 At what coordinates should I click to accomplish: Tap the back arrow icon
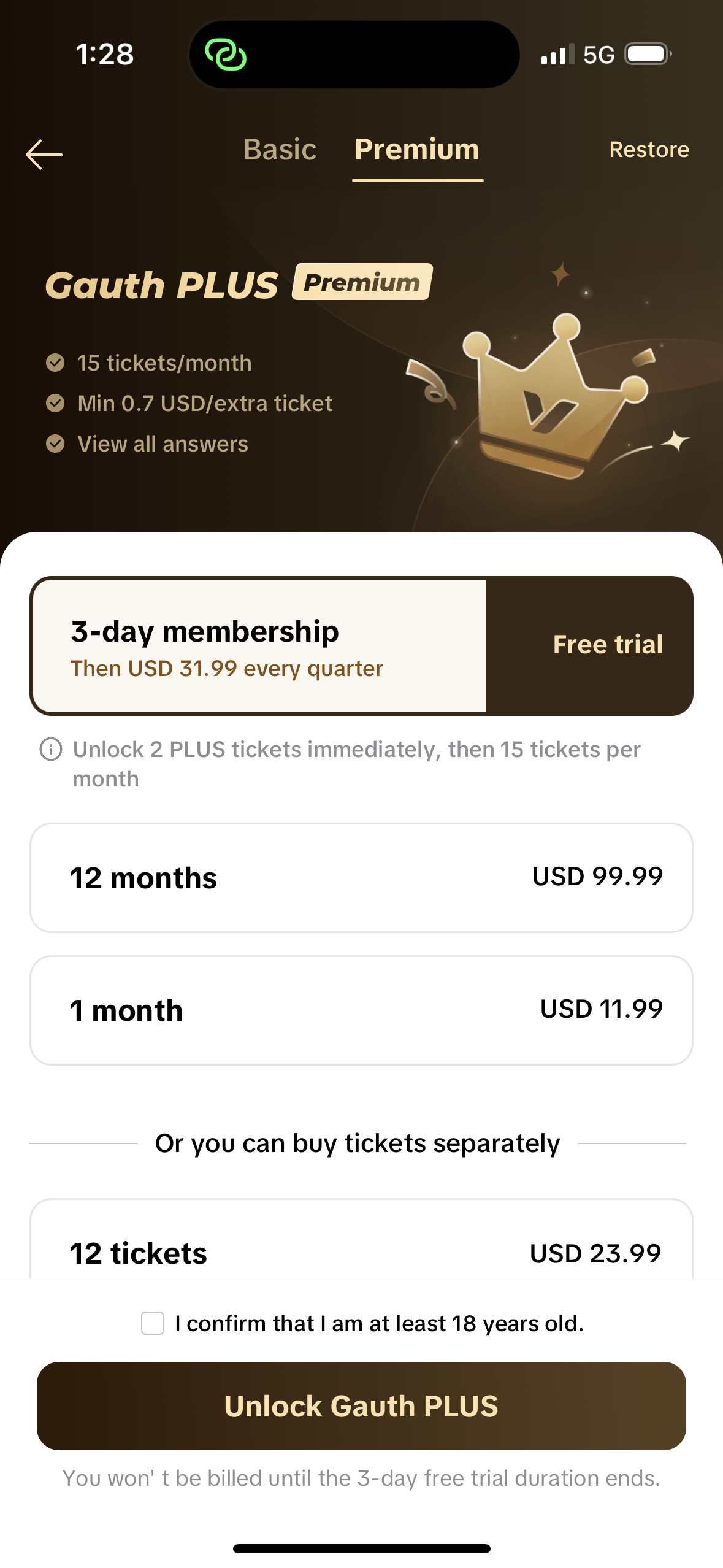(44, 154)
